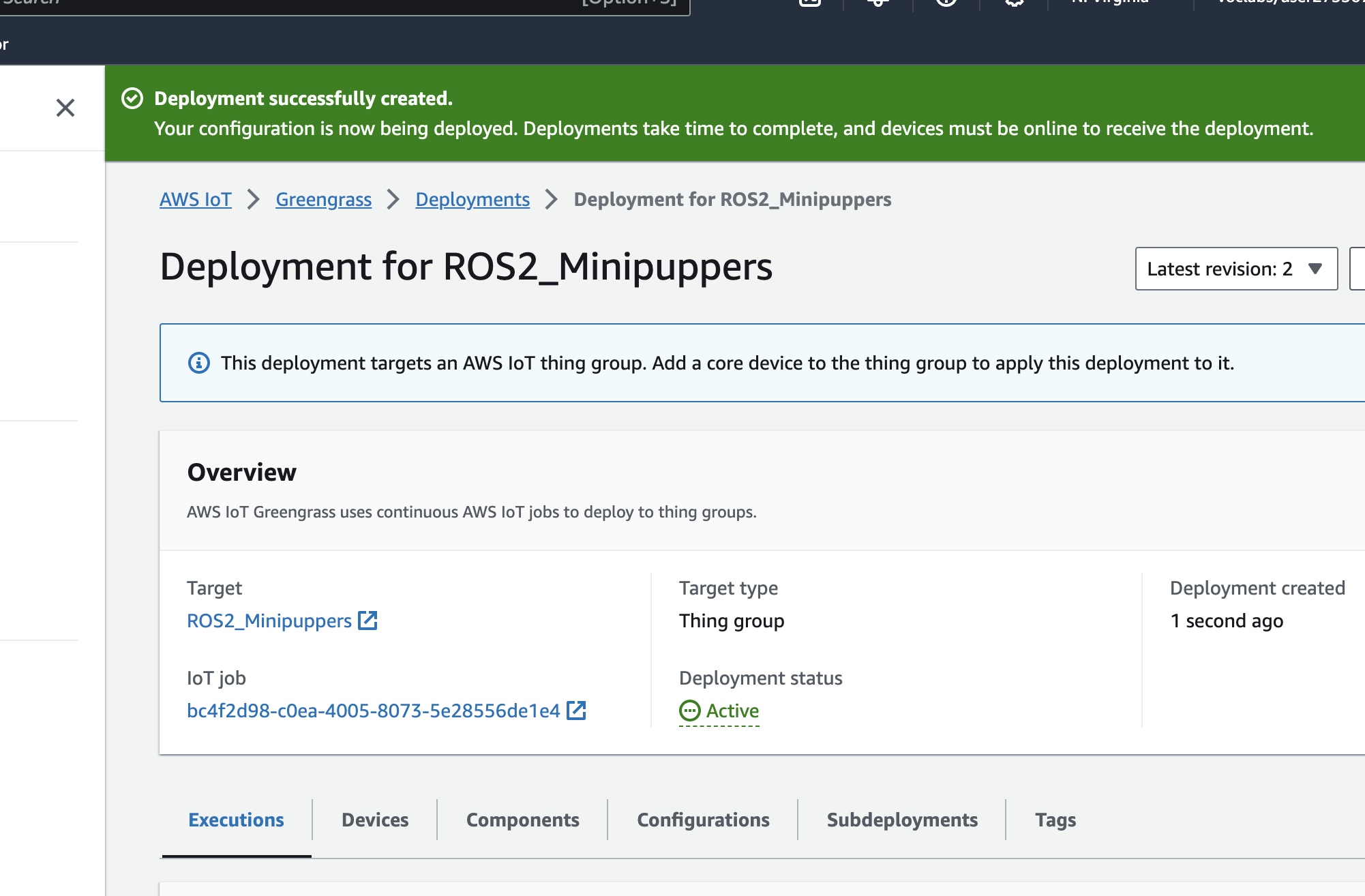Click the blue info circle icon
Viewport: 1365px width, 896px height.
click(199, 363)
